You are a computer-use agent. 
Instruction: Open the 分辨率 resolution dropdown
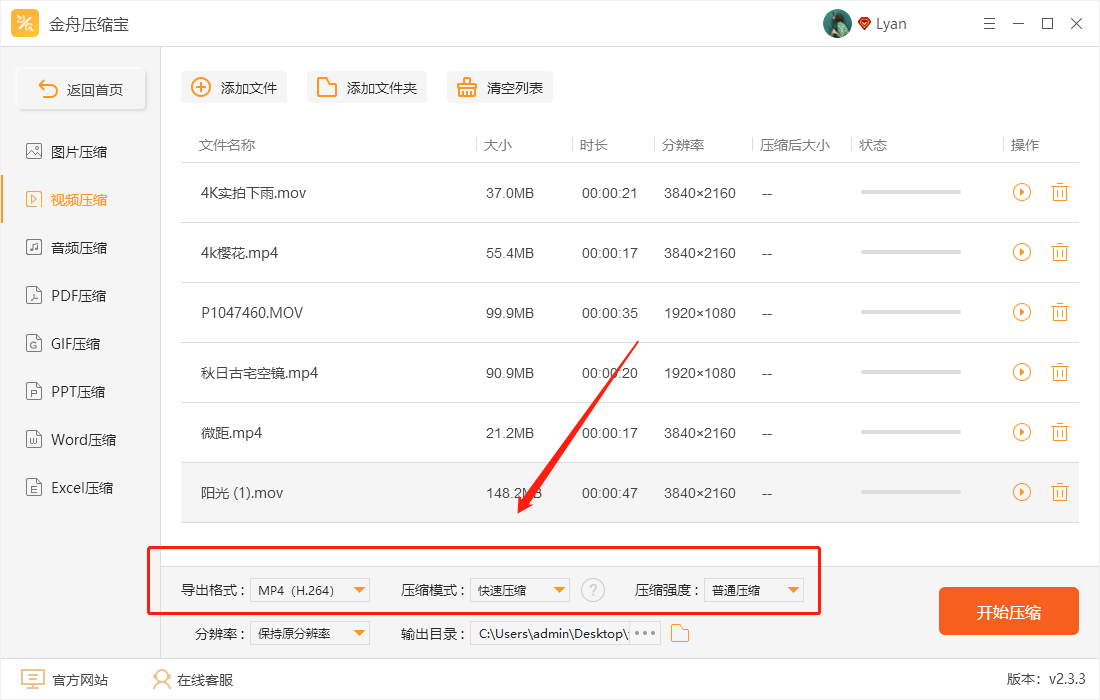click(310, 633)
